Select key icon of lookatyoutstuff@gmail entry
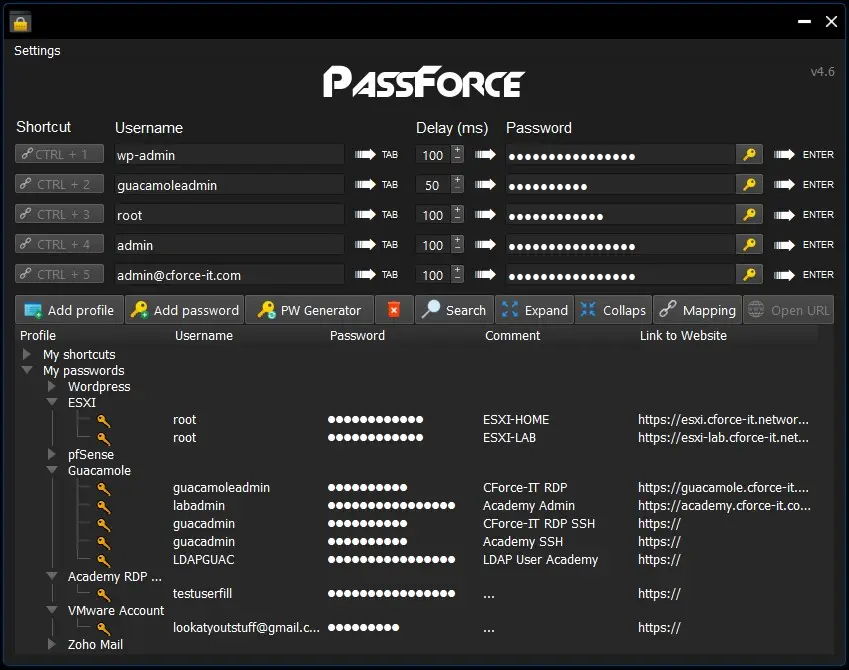The height and width of the screenshot is (670, 849). (x=103, y=629)
